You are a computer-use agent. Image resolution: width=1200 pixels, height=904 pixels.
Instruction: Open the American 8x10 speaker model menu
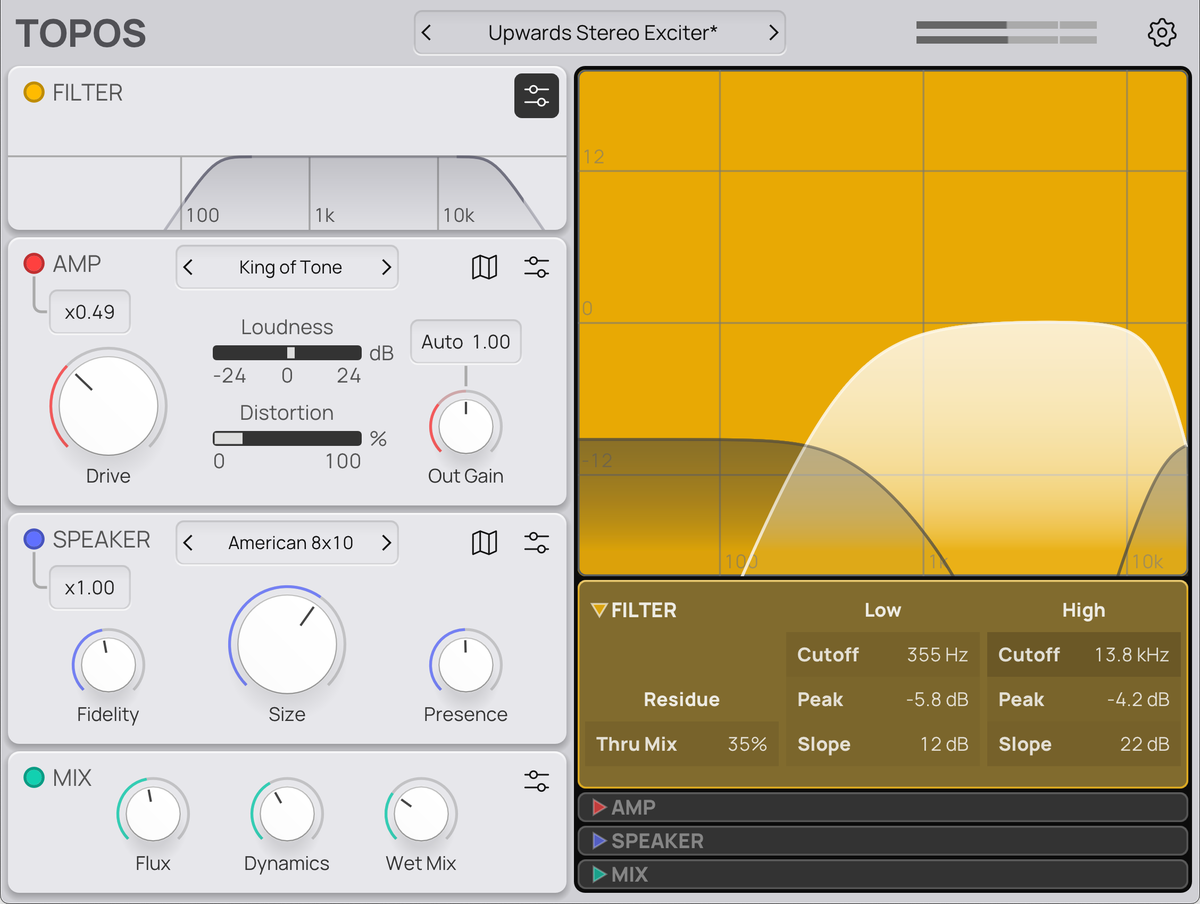[290, 543]
